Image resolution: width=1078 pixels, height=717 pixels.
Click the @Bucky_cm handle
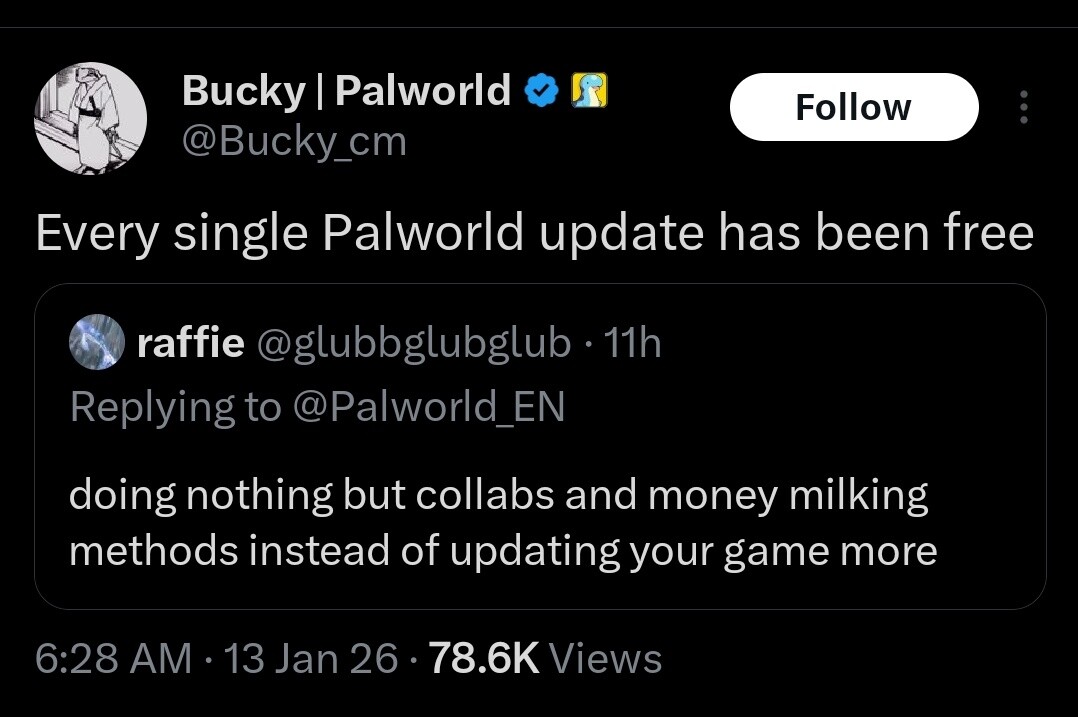[294, 141]
